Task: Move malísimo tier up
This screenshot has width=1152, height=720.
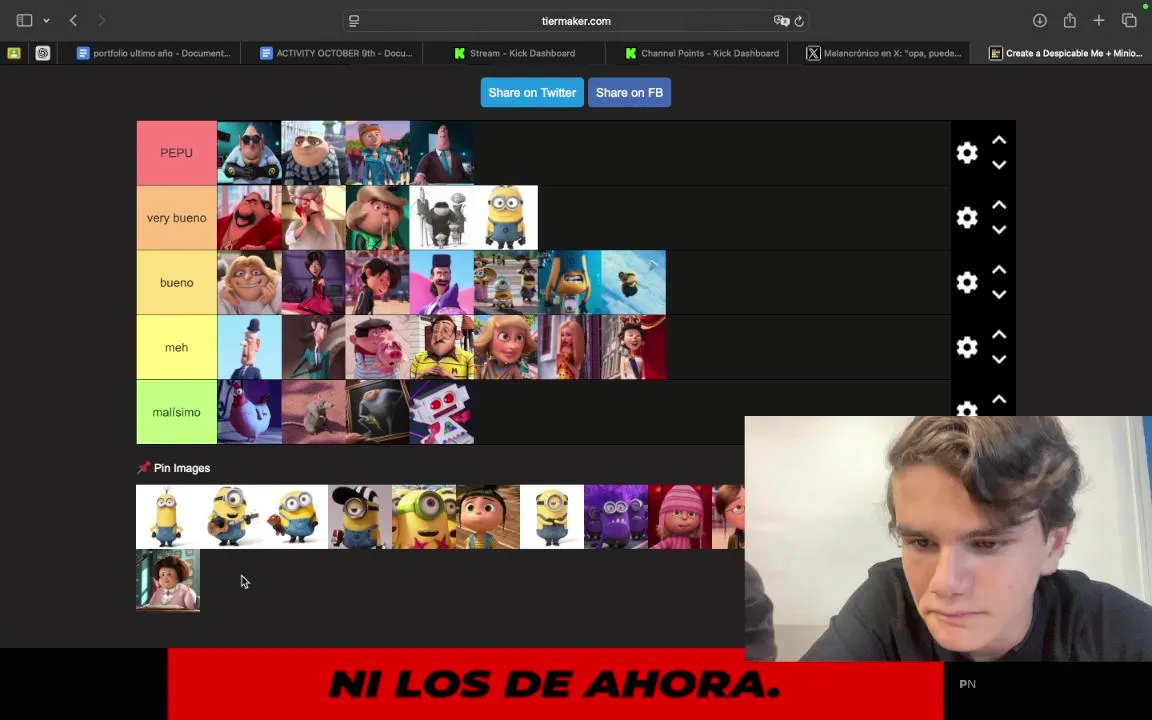Action: coord(998,399)
